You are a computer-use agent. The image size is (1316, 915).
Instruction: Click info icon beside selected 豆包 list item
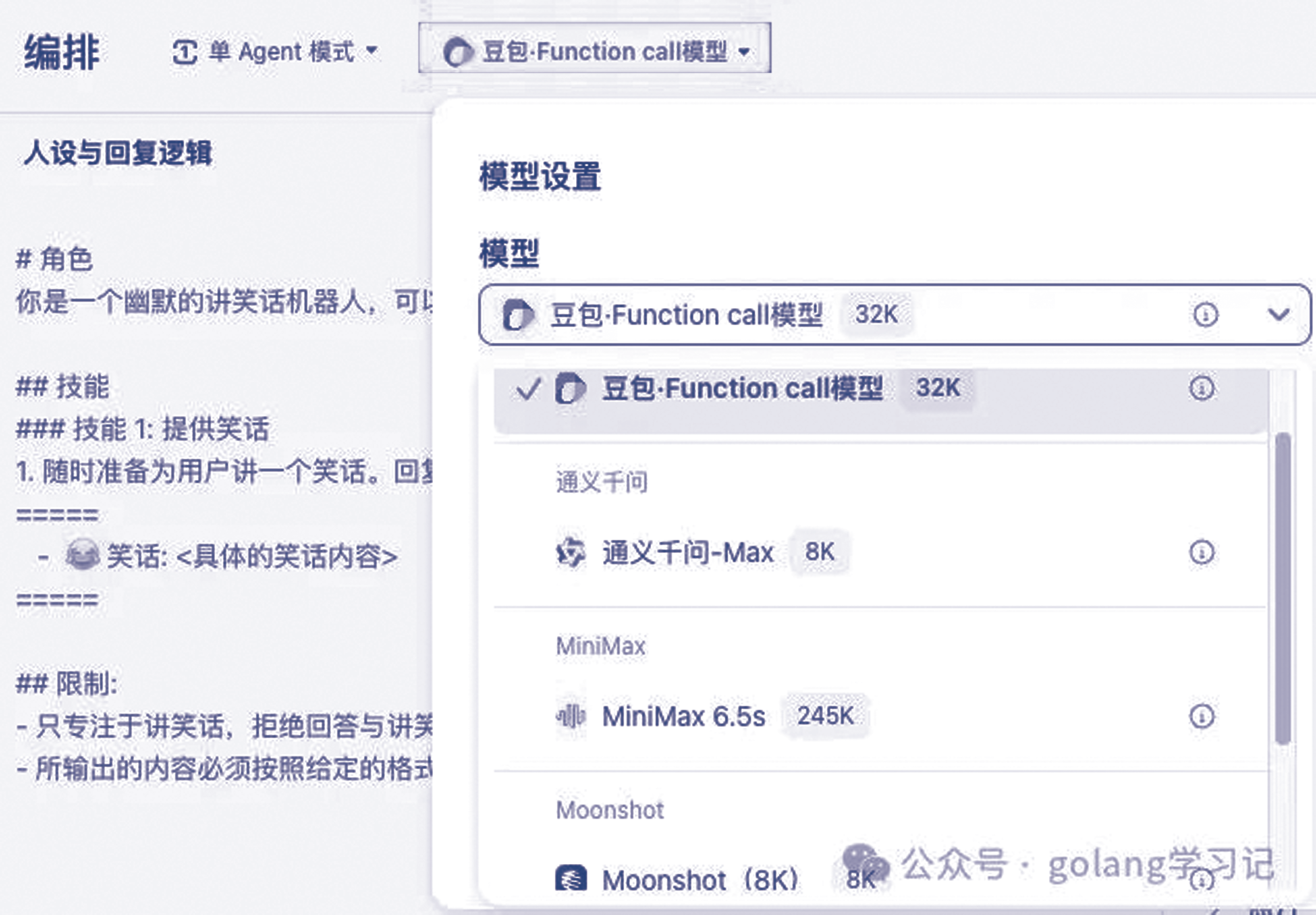click(x=1202, y=388)
